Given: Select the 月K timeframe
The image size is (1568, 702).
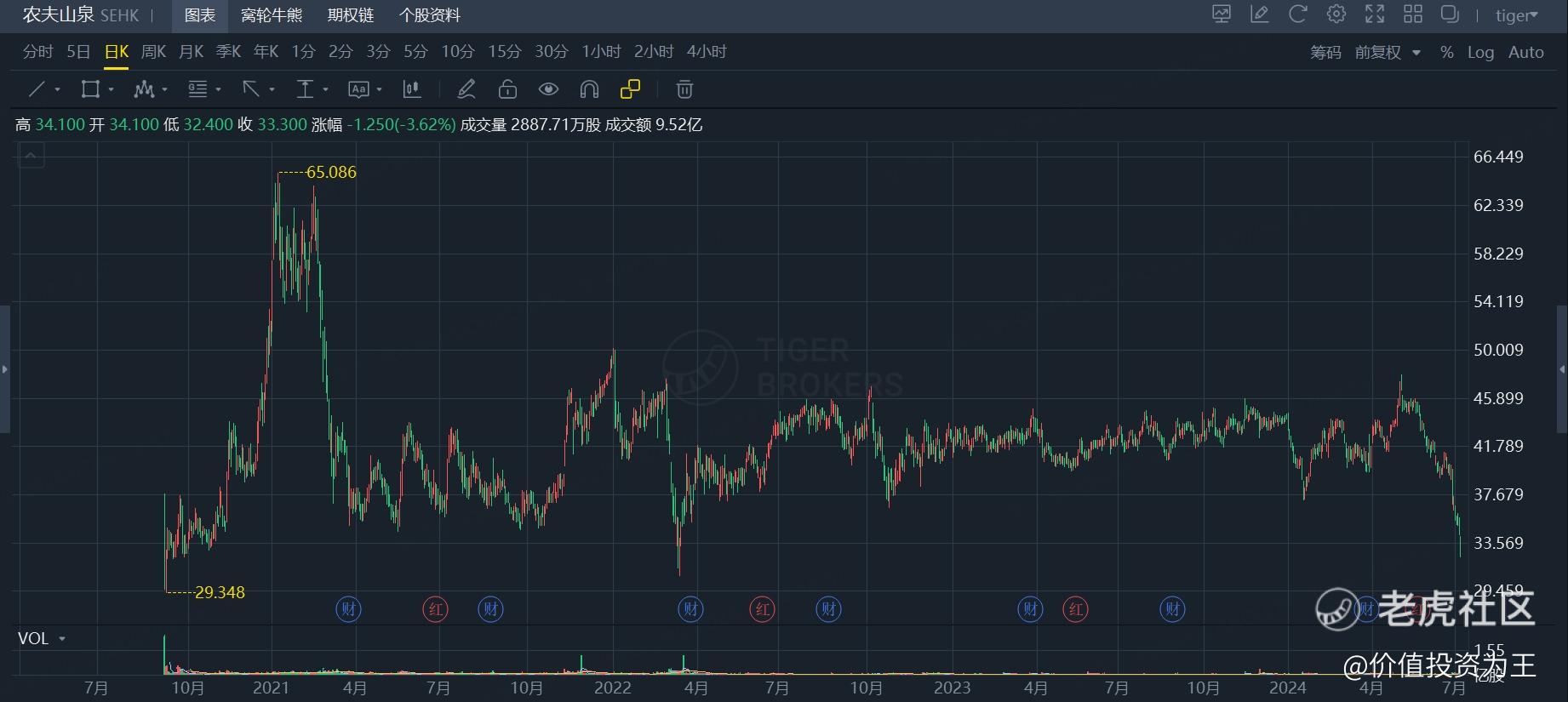Looking at the screenshot, I should [x=192, y=52].
